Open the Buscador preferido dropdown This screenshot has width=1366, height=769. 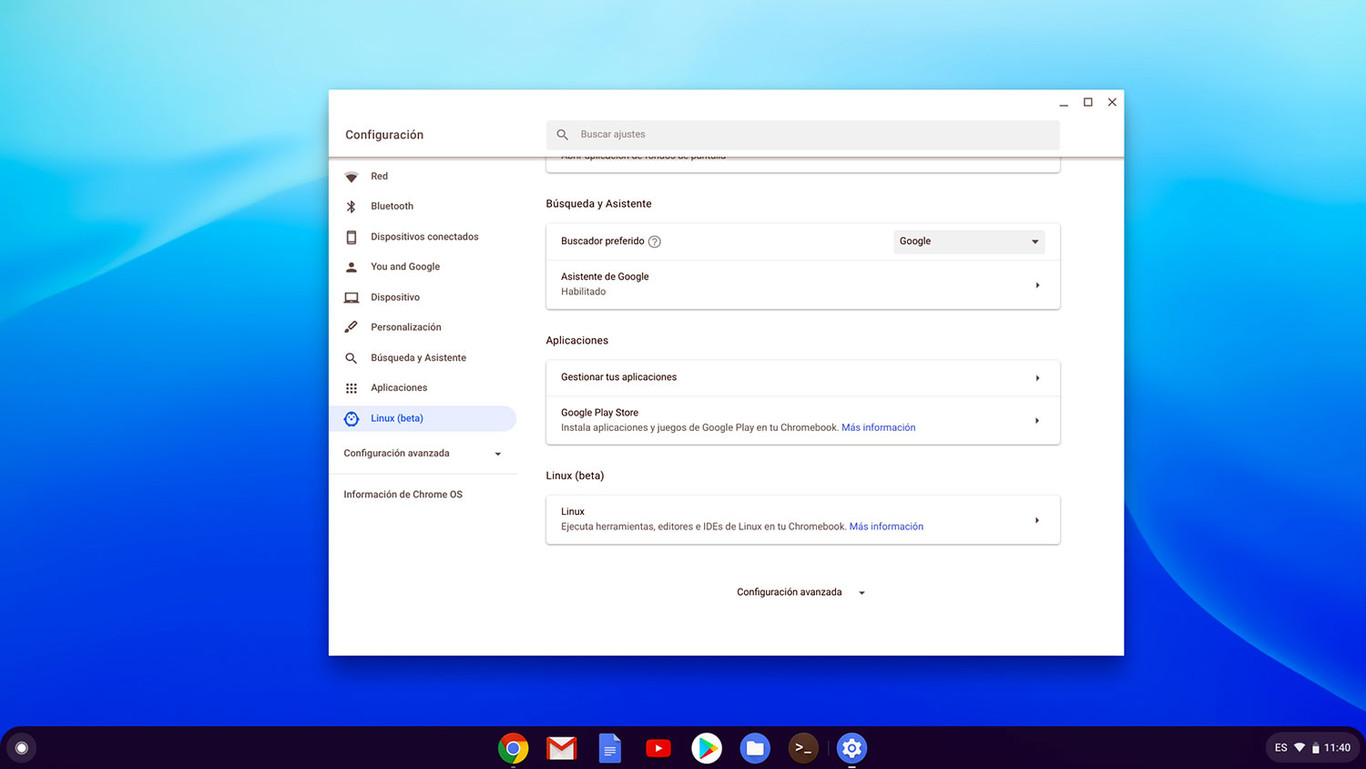(967, 241)
